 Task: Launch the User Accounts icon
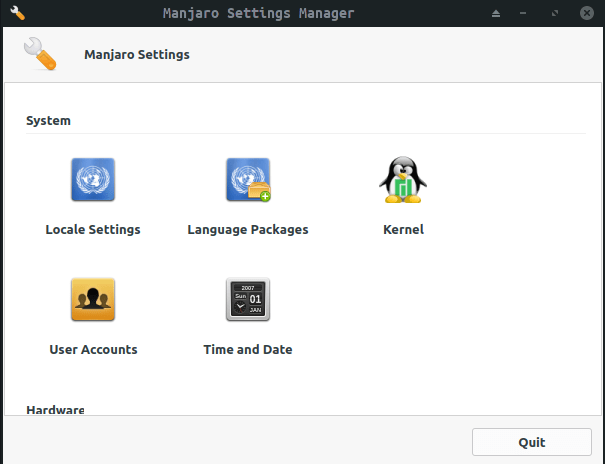(x=93, y=300)
